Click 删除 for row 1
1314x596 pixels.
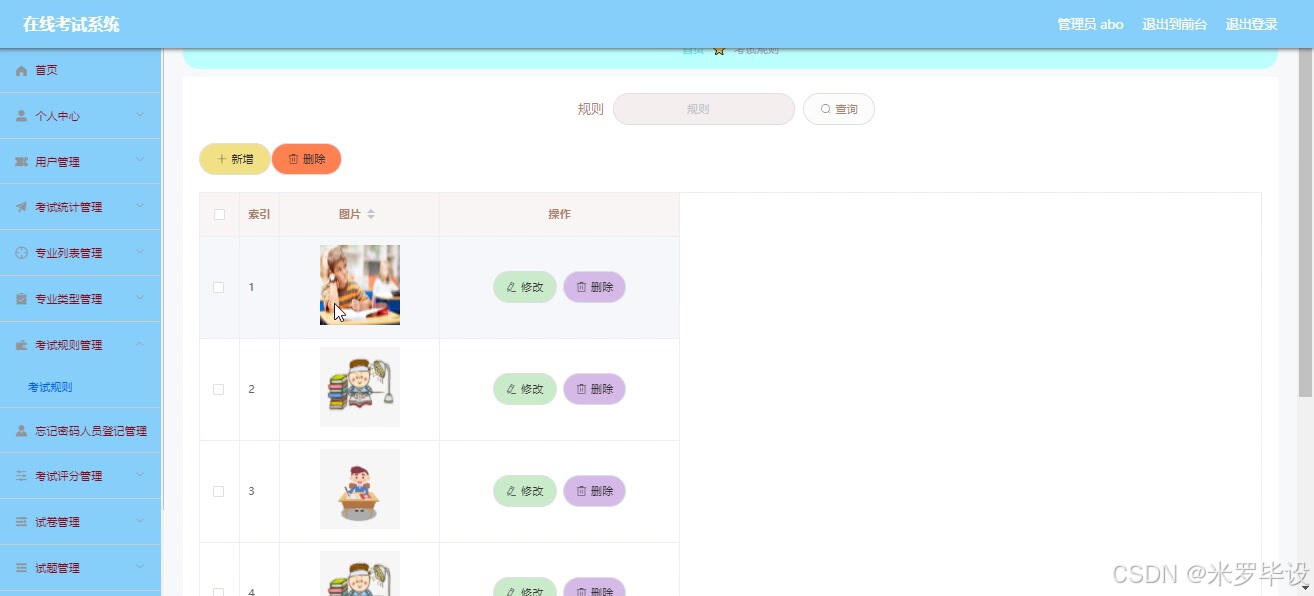pos(595,287)
